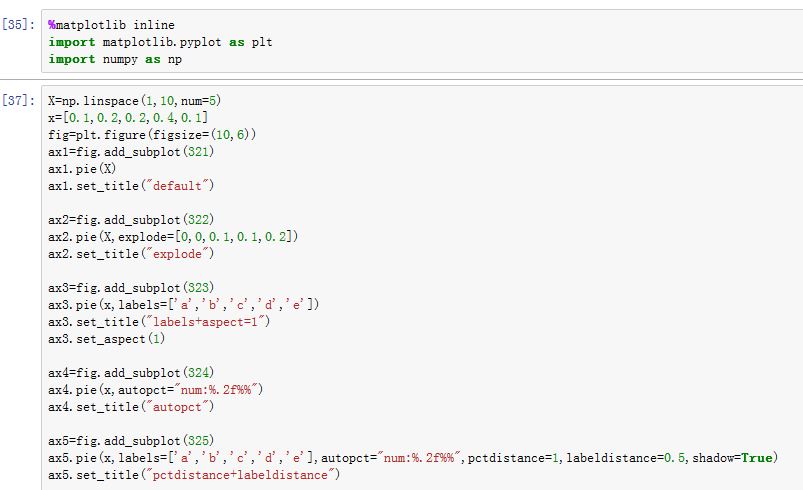803x490 pixels.
Task: Click the ax3.set_aspect(1) line
Action: click(x=107, y=339)
